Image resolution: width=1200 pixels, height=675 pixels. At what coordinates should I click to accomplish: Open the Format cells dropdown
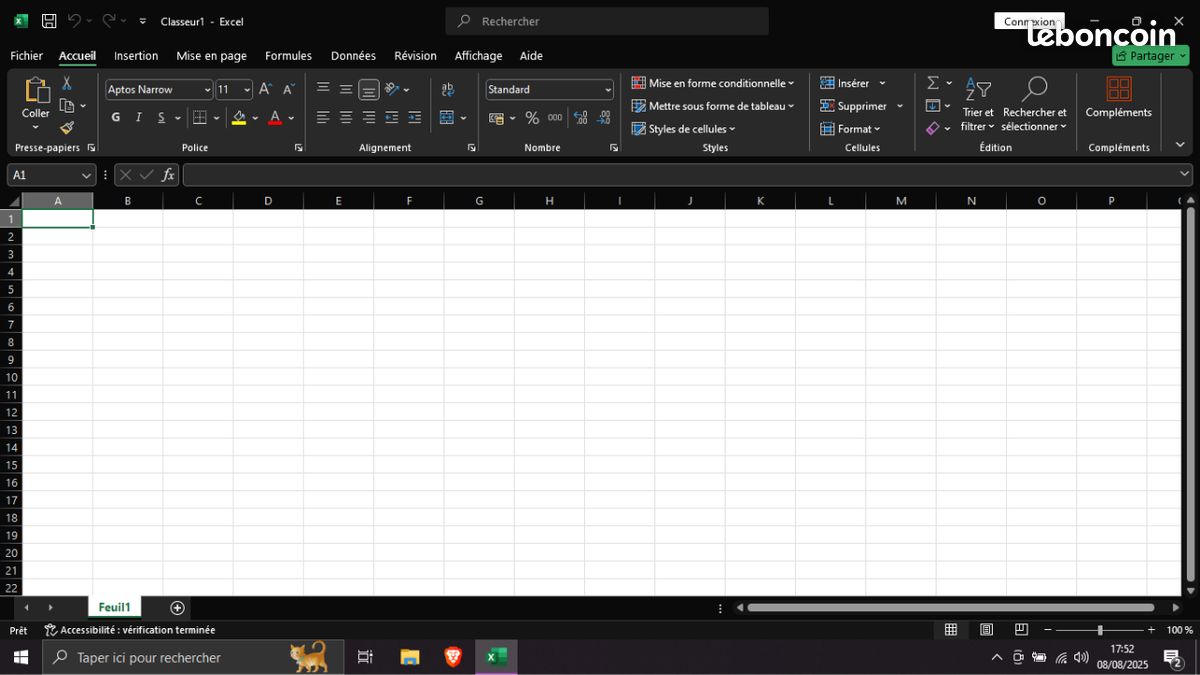tap(851, 129)
